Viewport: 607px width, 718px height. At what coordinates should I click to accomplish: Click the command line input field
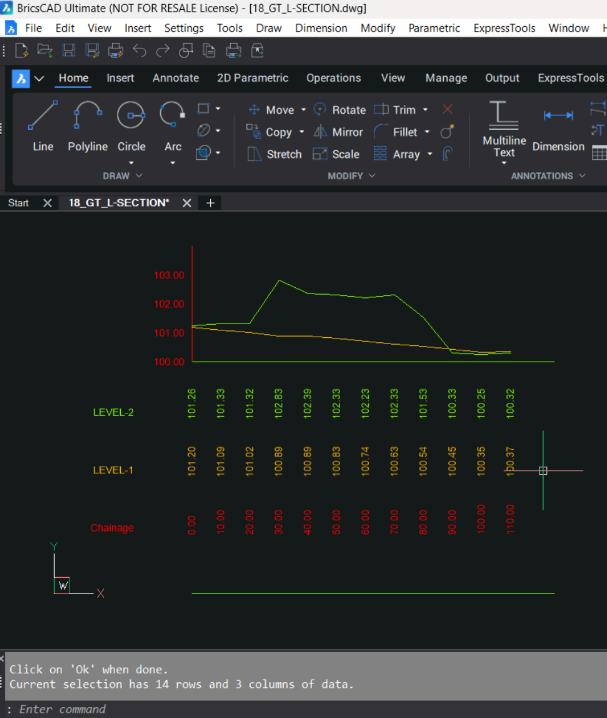300,709
